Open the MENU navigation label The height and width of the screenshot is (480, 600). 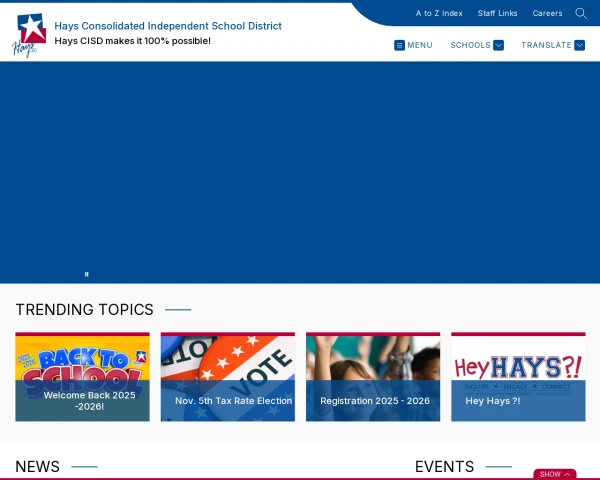(x=420, y=45)
